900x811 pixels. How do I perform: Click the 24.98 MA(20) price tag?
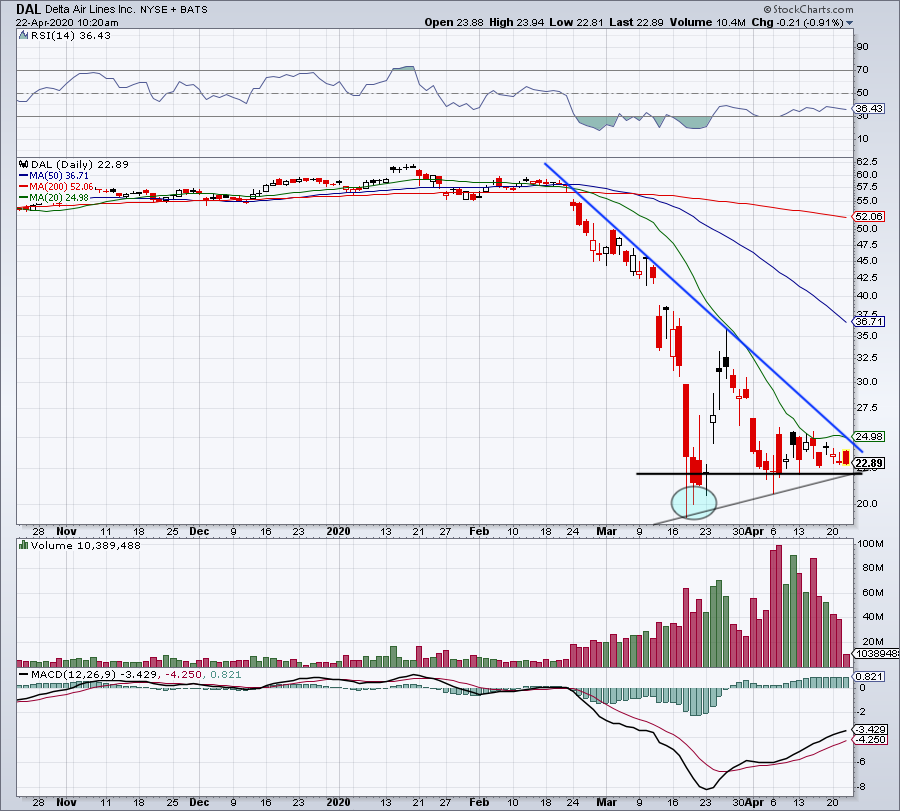click(x=868, y=436)
